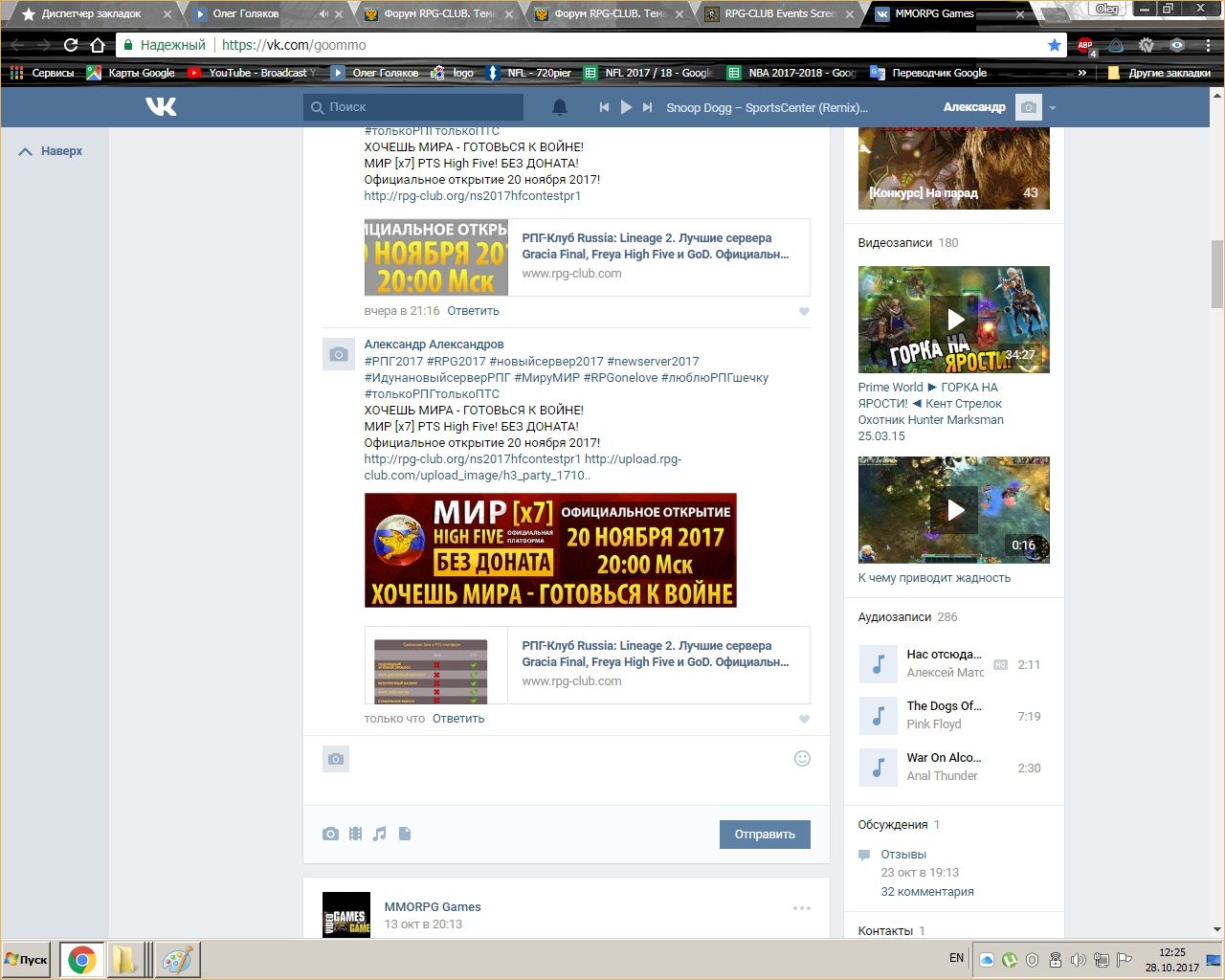
Task: Click the address bar URL
Action: [x=294, y=45]
